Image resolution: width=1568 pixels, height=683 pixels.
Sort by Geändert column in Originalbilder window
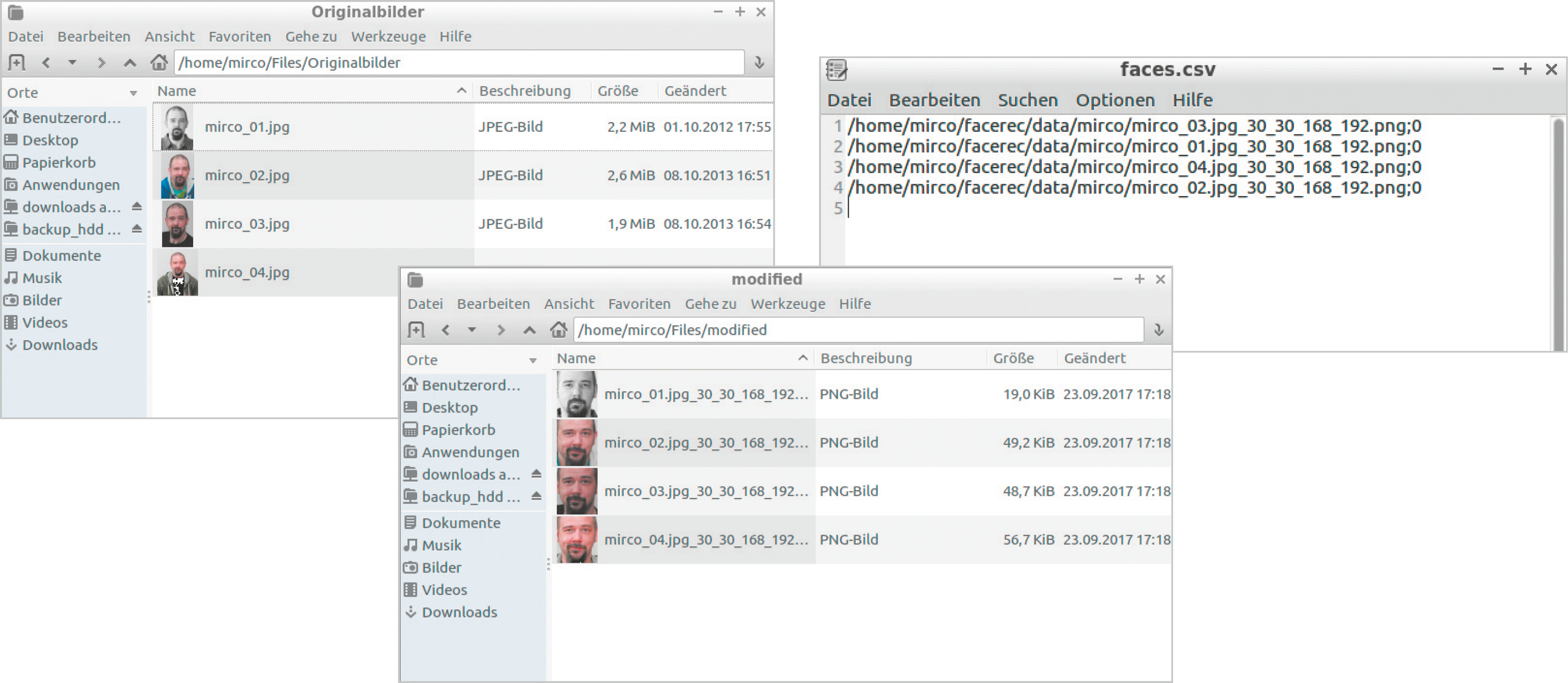click(695, 91)
